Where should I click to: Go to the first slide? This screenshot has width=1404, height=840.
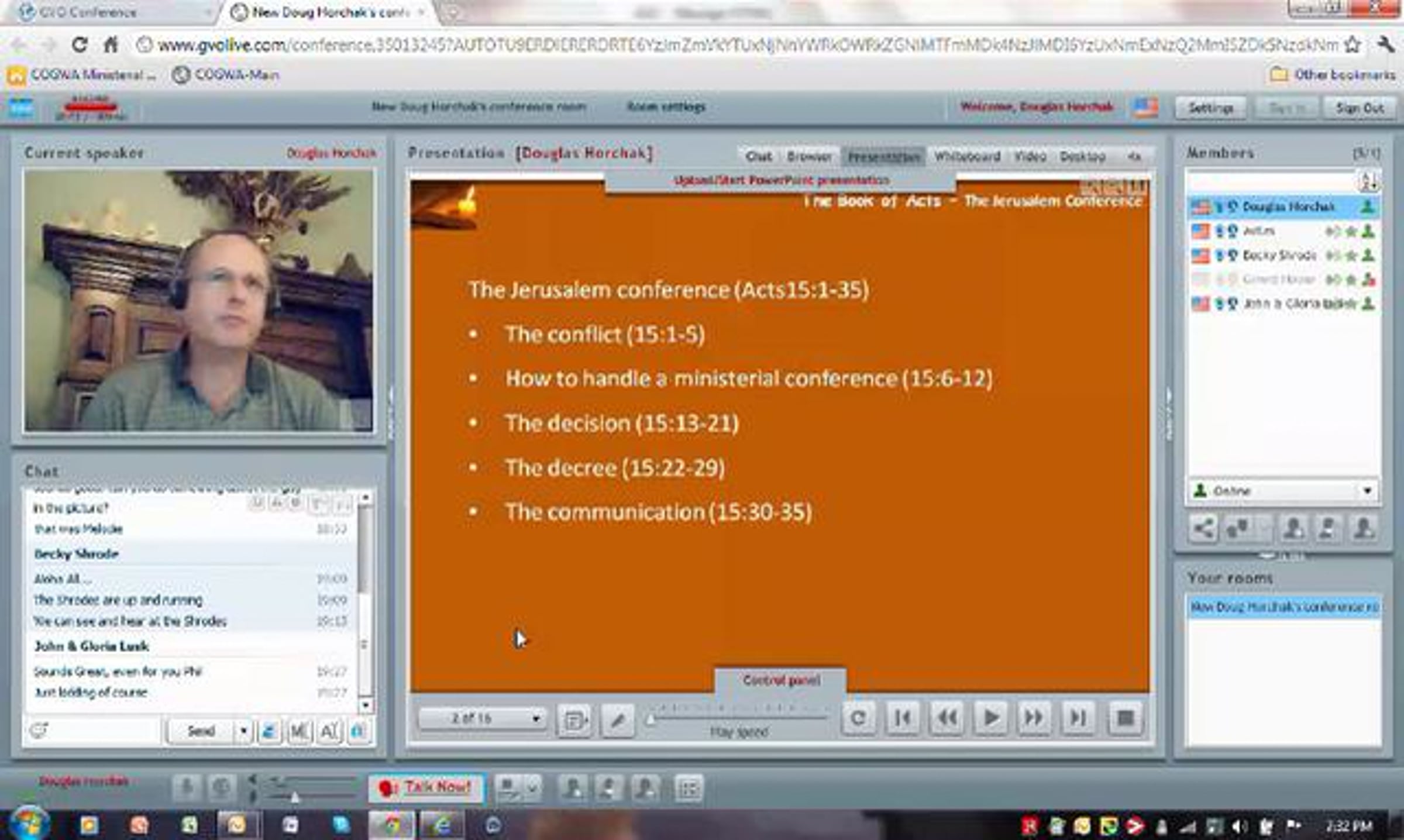click(x=902, y=718)
